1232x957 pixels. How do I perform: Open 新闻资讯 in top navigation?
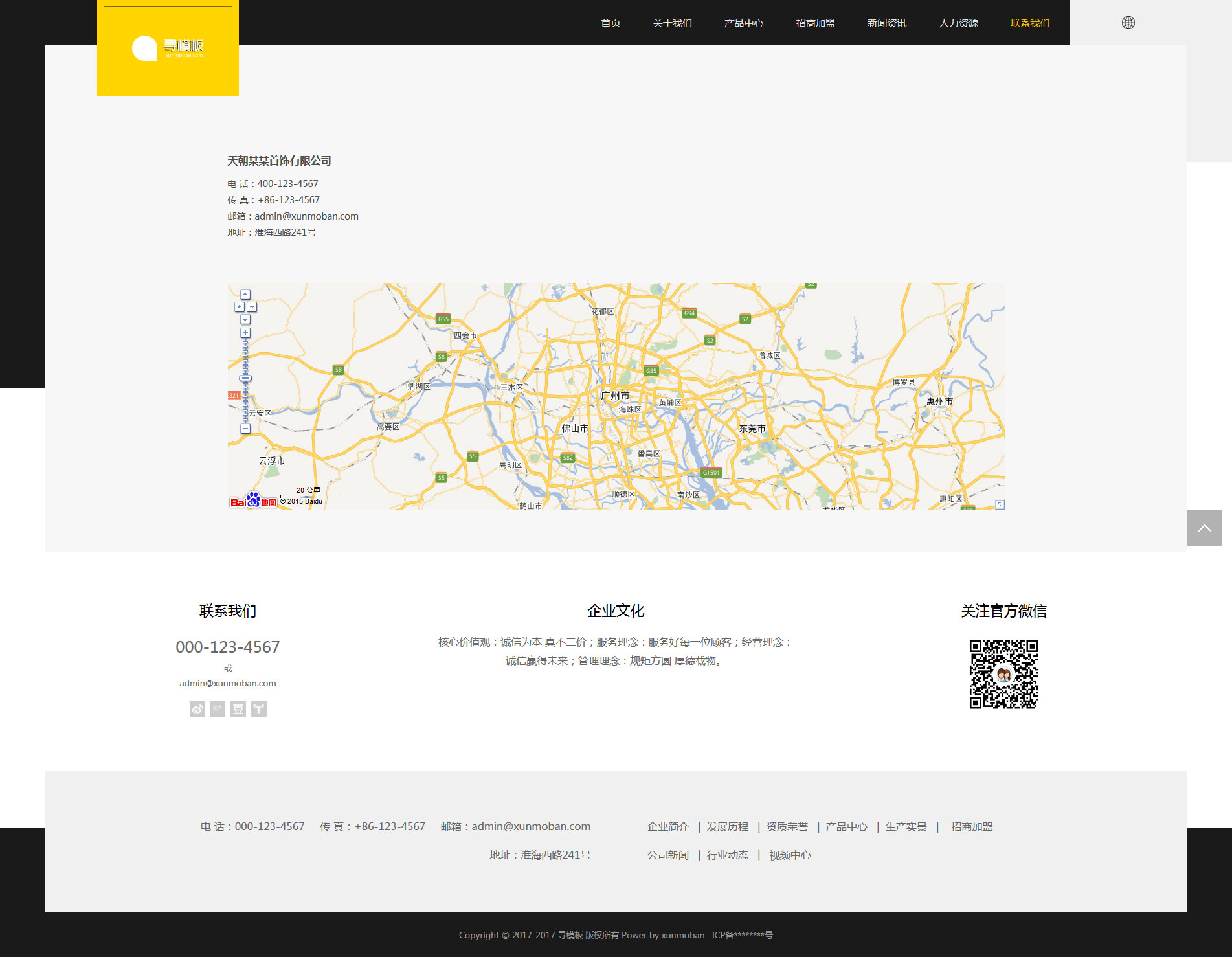886,23
